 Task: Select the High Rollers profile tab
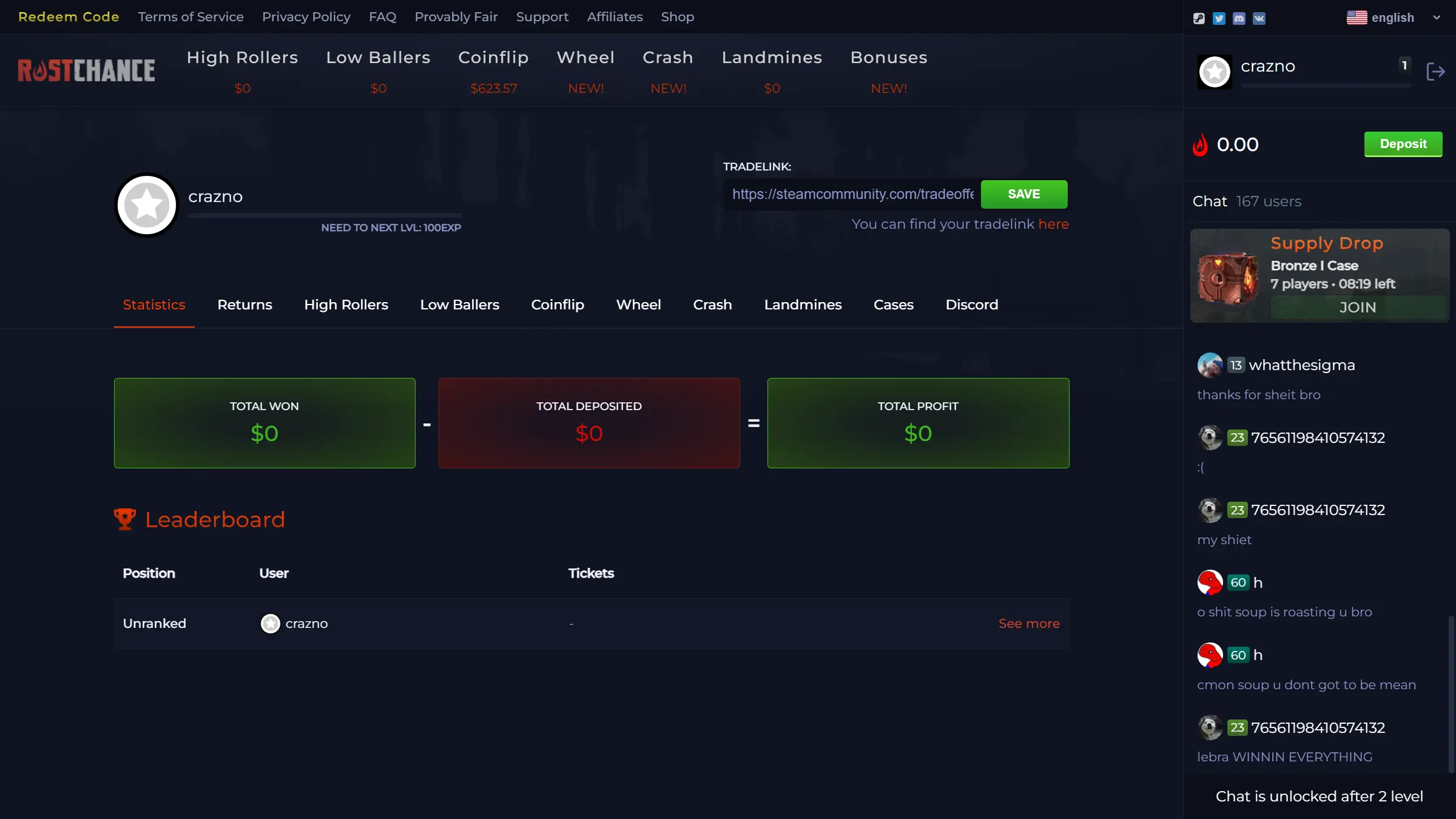[346, 305]
